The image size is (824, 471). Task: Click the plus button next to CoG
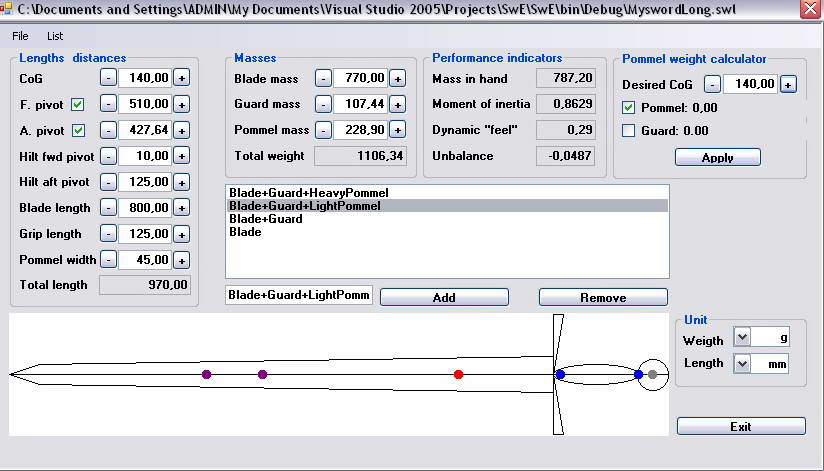tap(181, 78)
